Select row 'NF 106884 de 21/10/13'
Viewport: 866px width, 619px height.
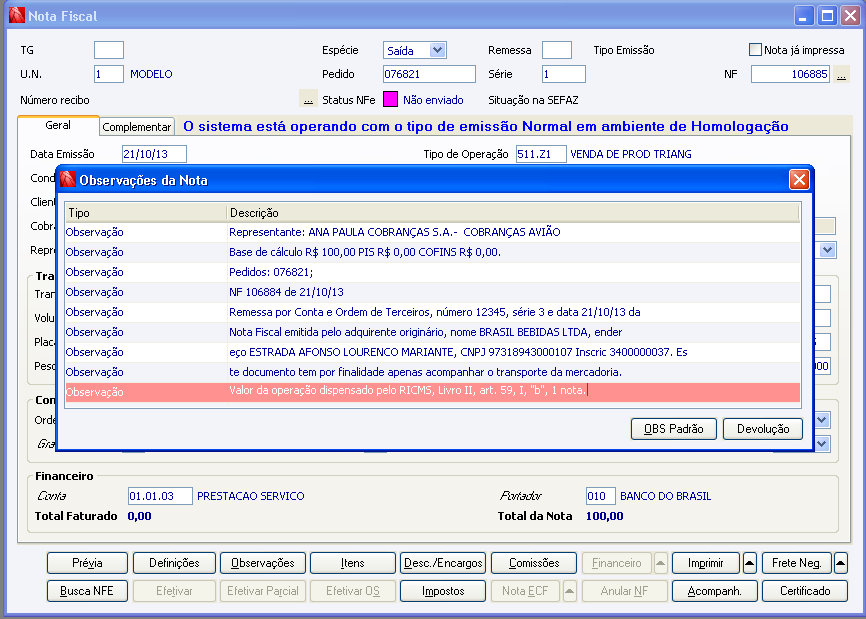pyautogui.click(x=432, y=292)
